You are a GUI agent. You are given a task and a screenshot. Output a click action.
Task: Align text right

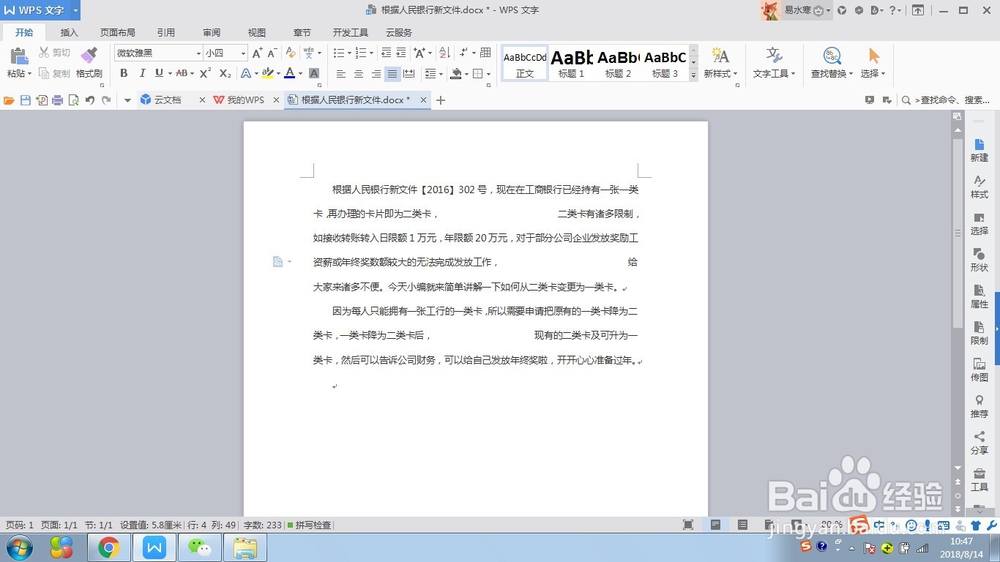[x=376, y=74]
